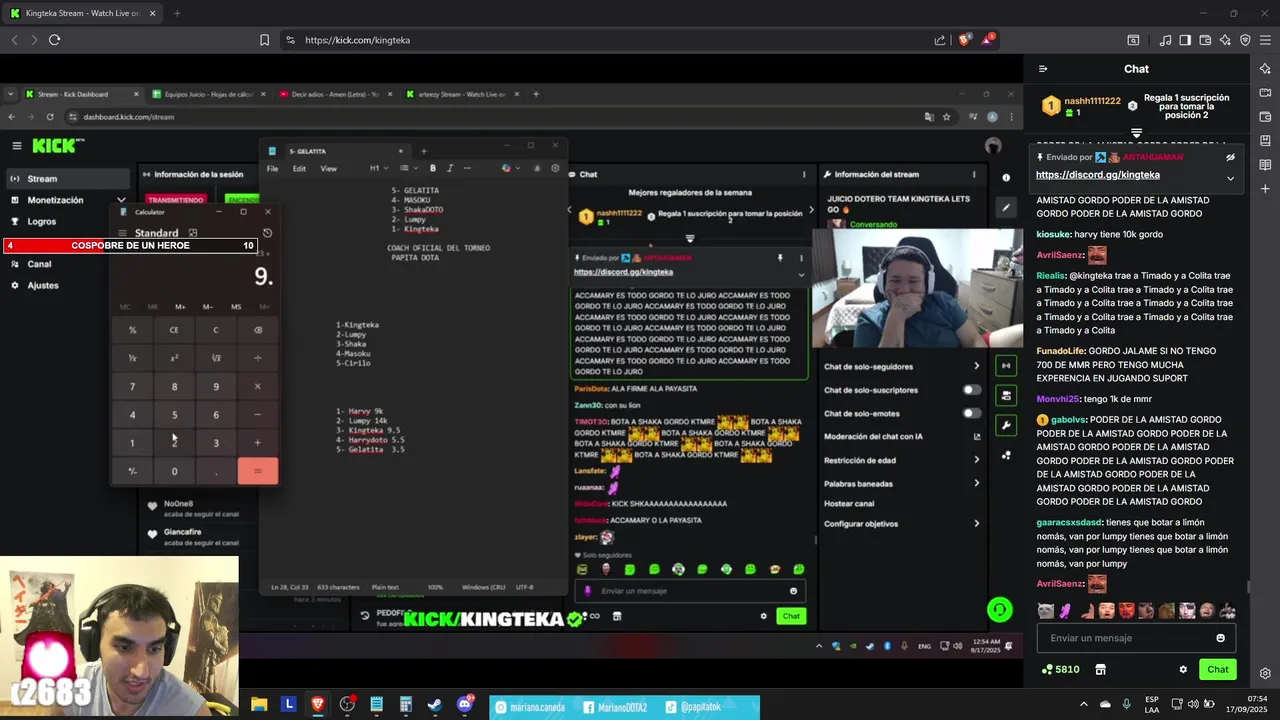Screen dimensions: 1280x720
Task: Click the wrench icon in dashboard side rail
Action: (x=1006, y=425)
